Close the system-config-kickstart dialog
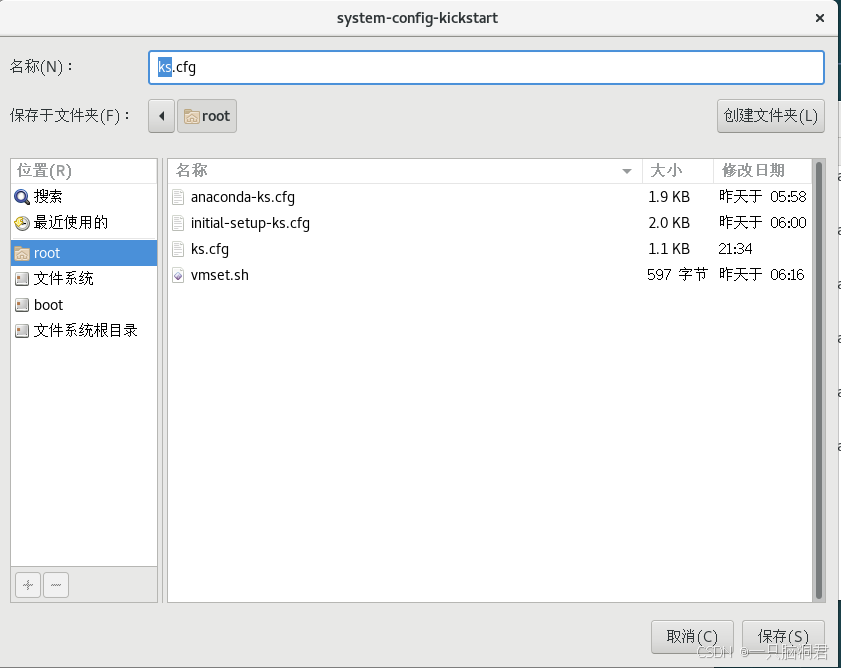The height and width of the screenshot is (668, 841). pos(820,18)
